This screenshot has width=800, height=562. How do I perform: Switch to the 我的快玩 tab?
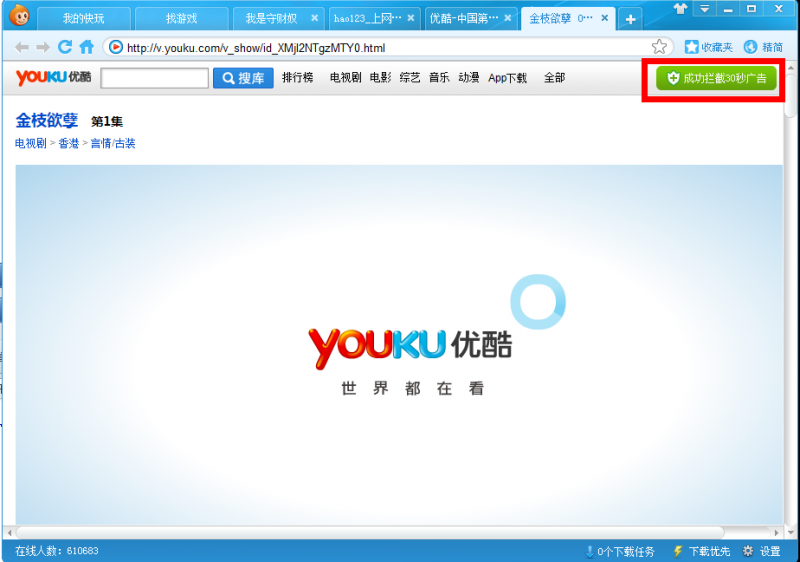83,19
